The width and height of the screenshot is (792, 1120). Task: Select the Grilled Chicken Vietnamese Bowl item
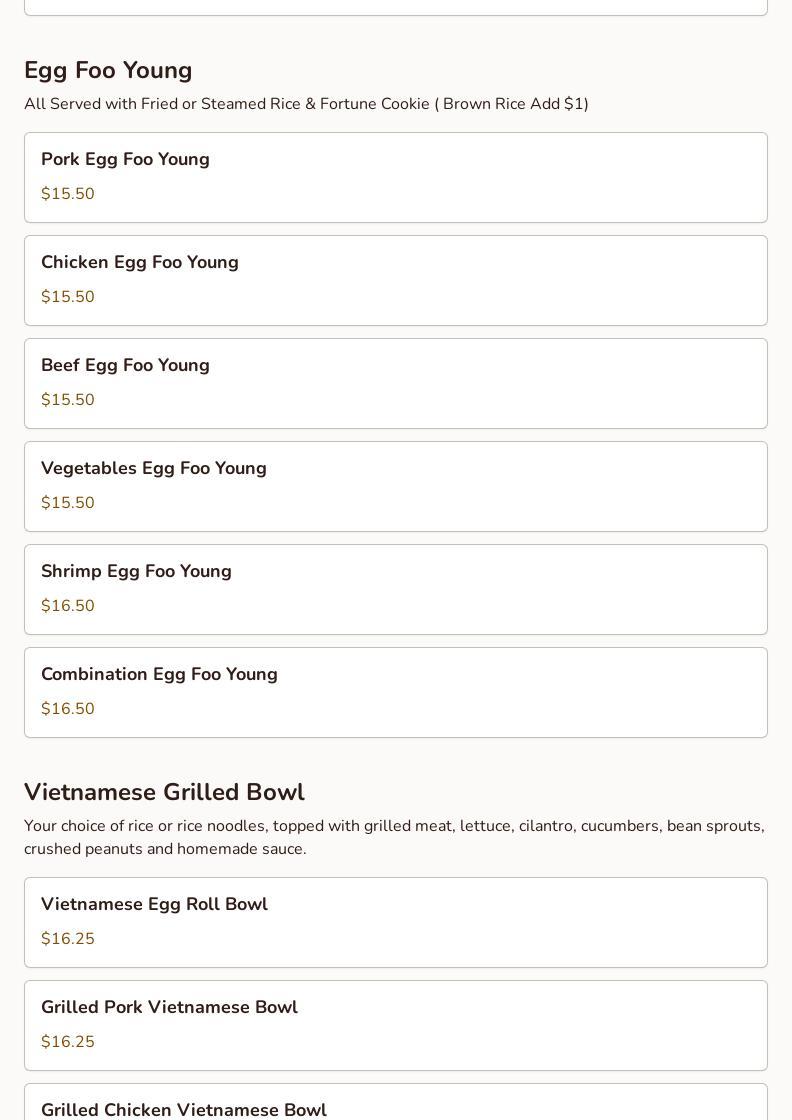[x=395, y=1104]
